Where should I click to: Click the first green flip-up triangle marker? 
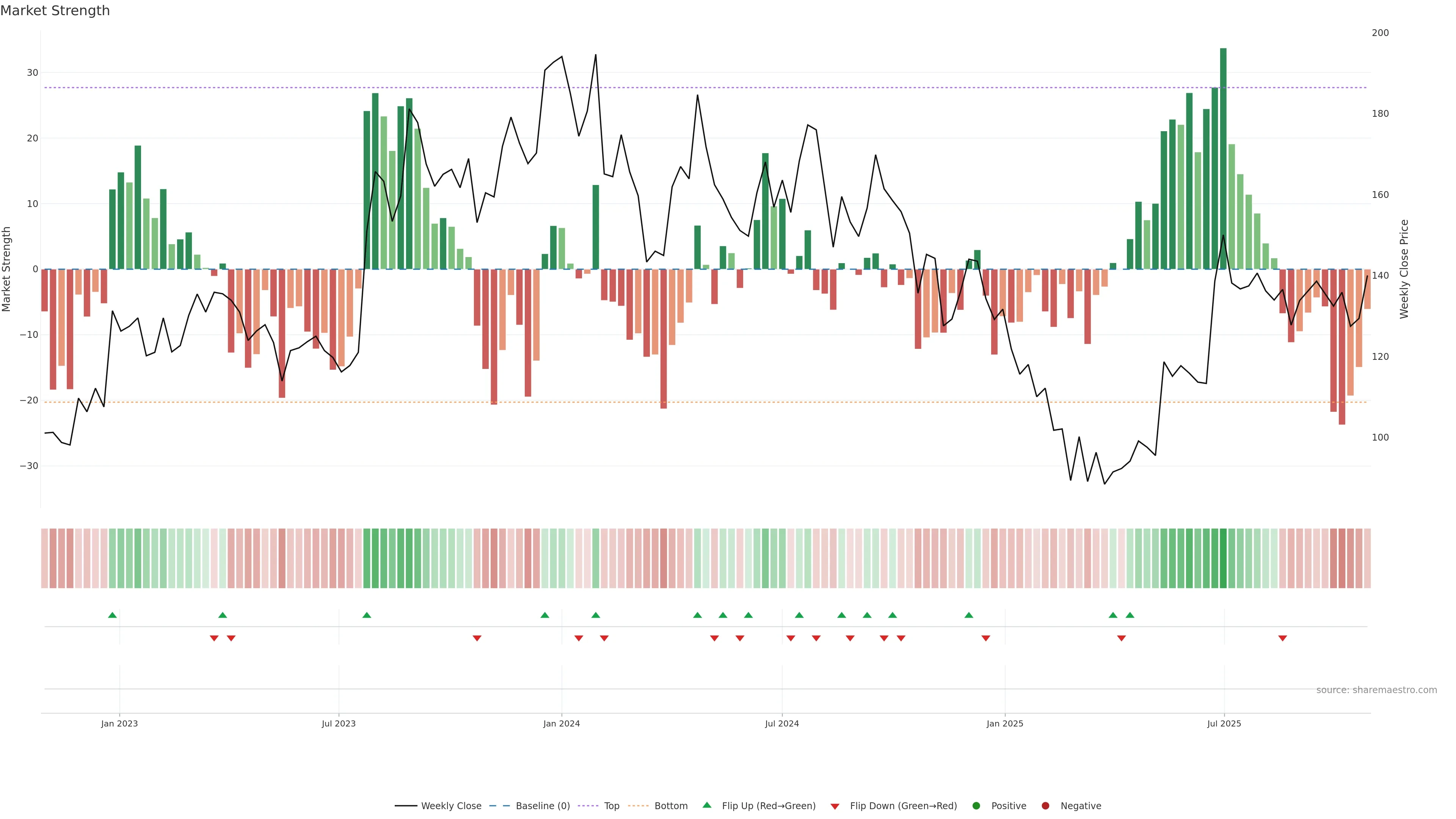(x=113, y=615)
